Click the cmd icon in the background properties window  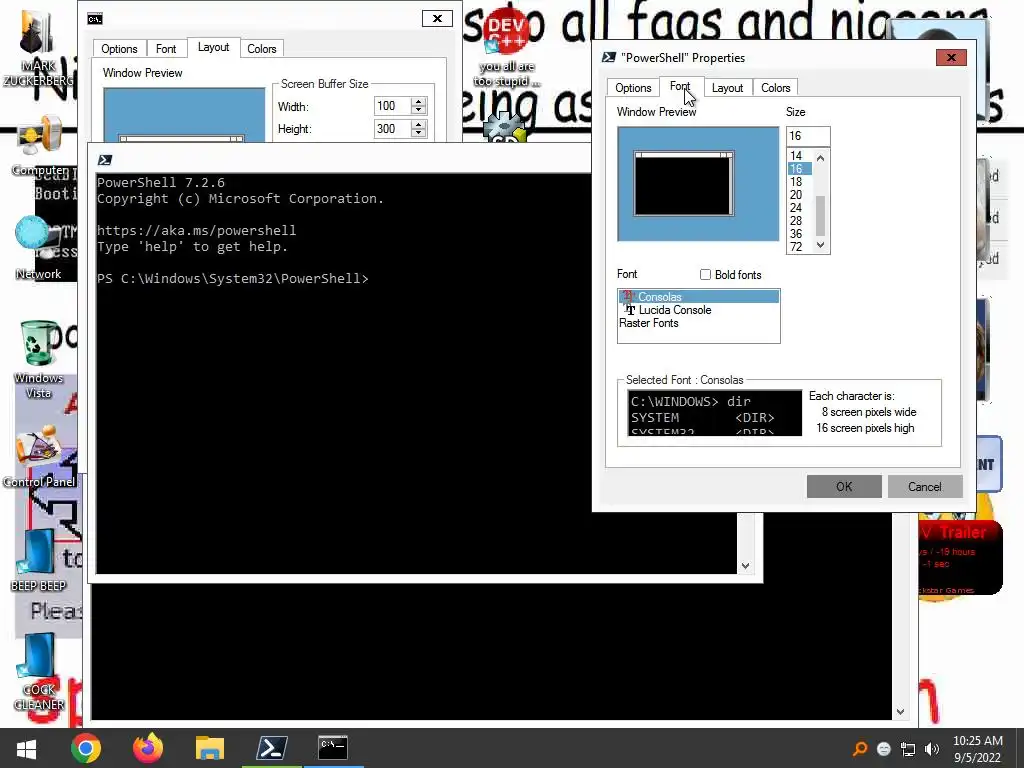click(x=95, y=19)
